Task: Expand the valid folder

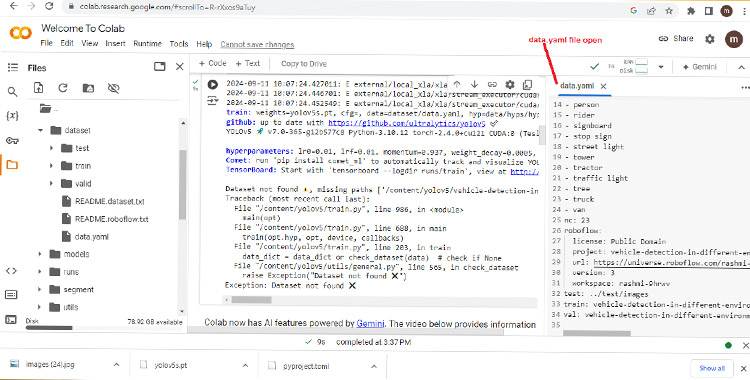Action: point(51,184)
